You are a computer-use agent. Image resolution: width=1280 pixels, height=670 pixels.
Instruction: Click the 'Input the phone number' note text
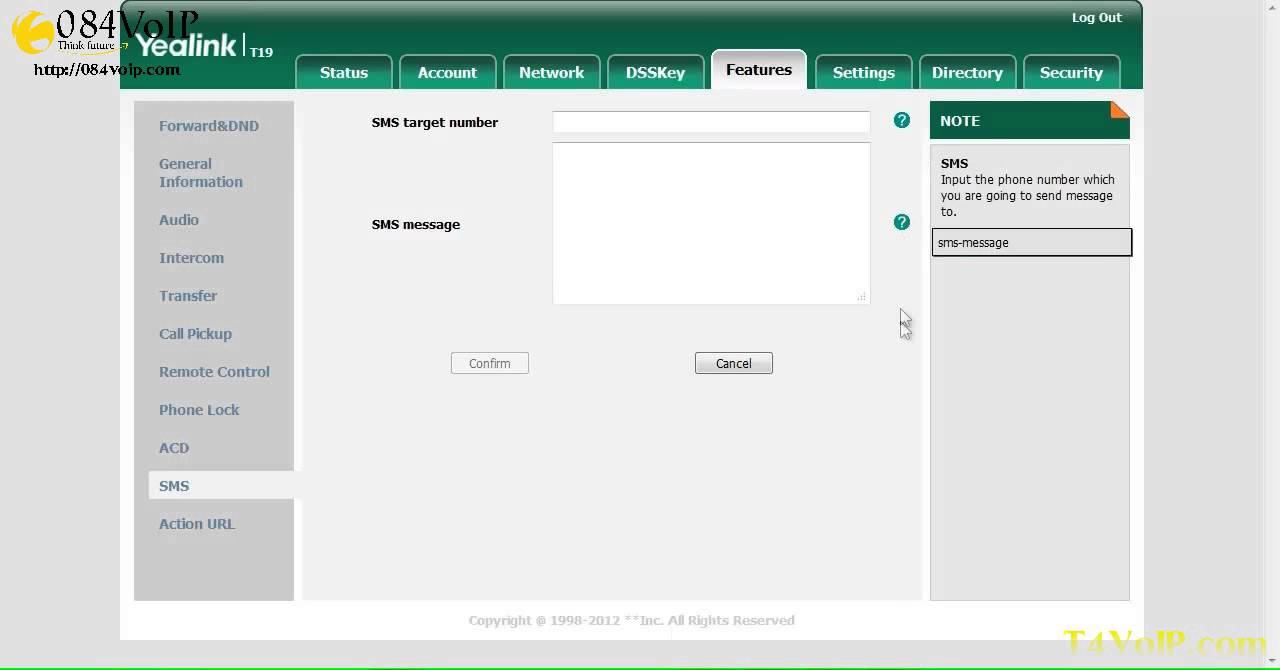[1027, 196]
